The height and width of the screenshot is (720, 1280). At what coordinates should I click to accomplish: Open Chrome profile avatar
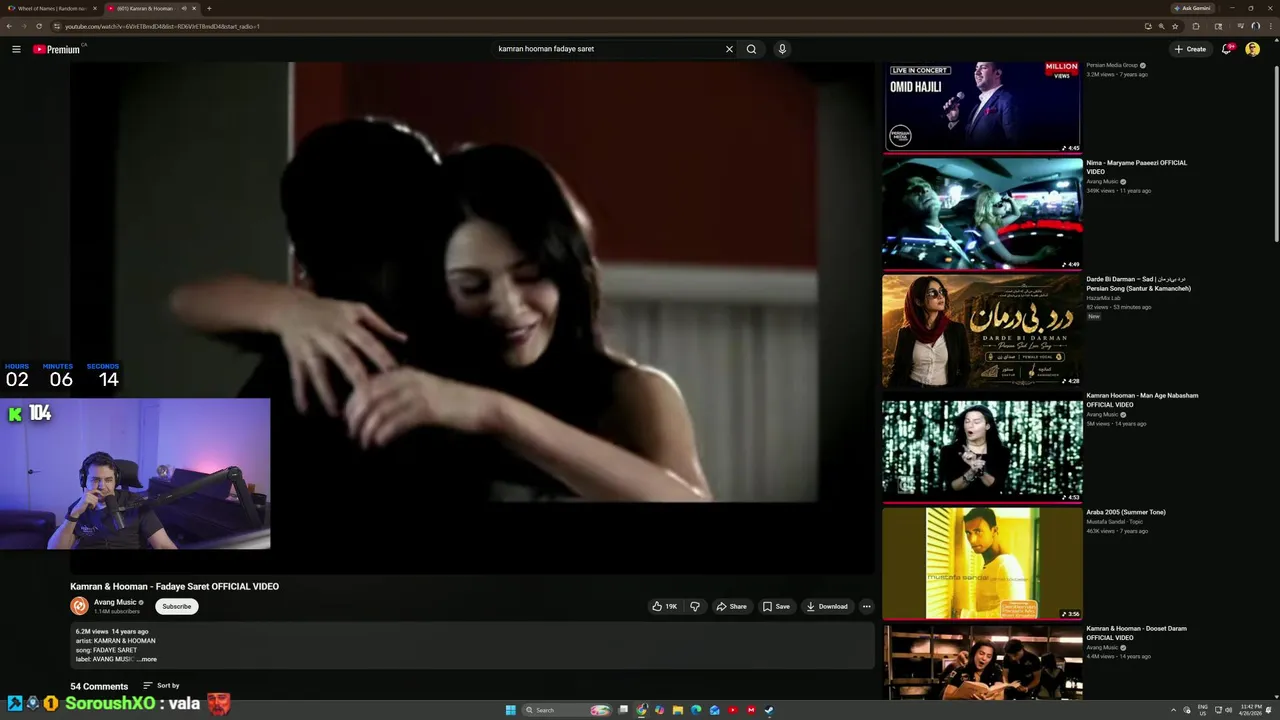tap(1255, 26)
